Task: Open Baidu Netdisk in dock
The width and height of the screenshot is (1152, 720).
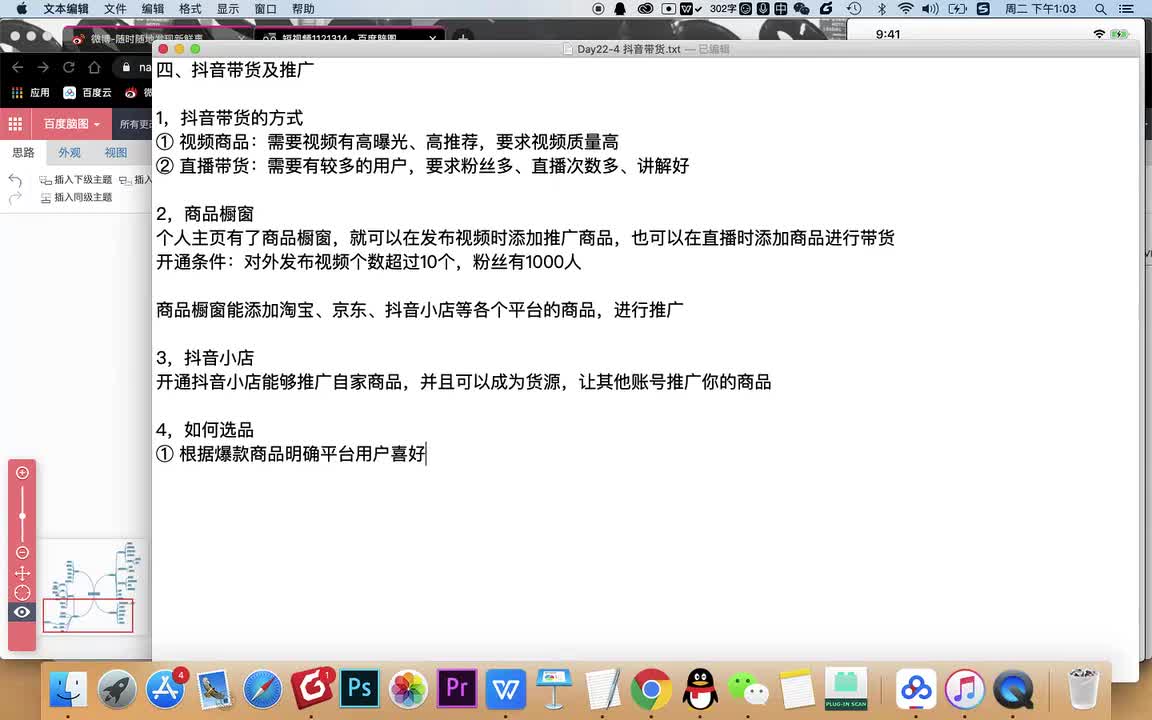Action: pos(916,690)
